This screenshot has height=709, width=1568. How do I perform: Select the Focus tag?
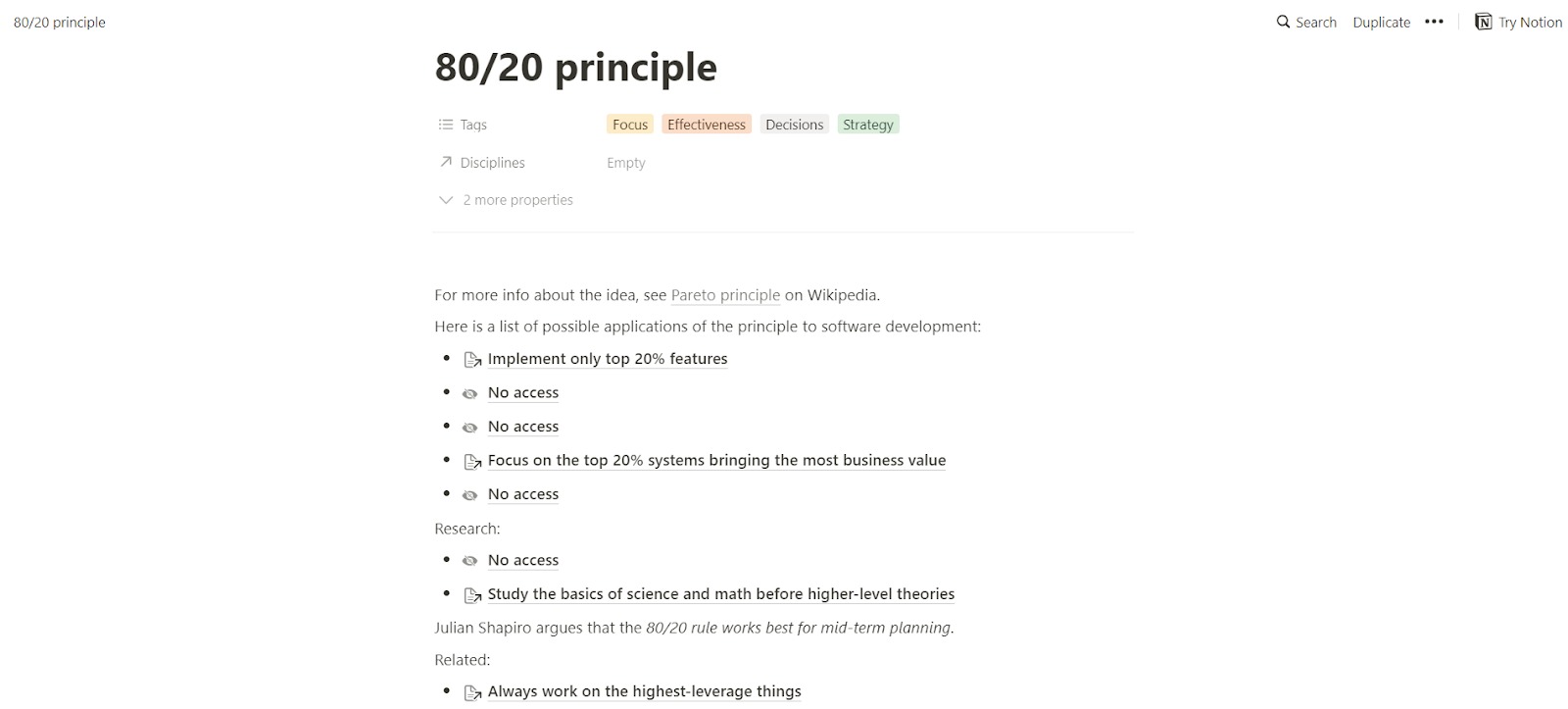tap(630, 125)
